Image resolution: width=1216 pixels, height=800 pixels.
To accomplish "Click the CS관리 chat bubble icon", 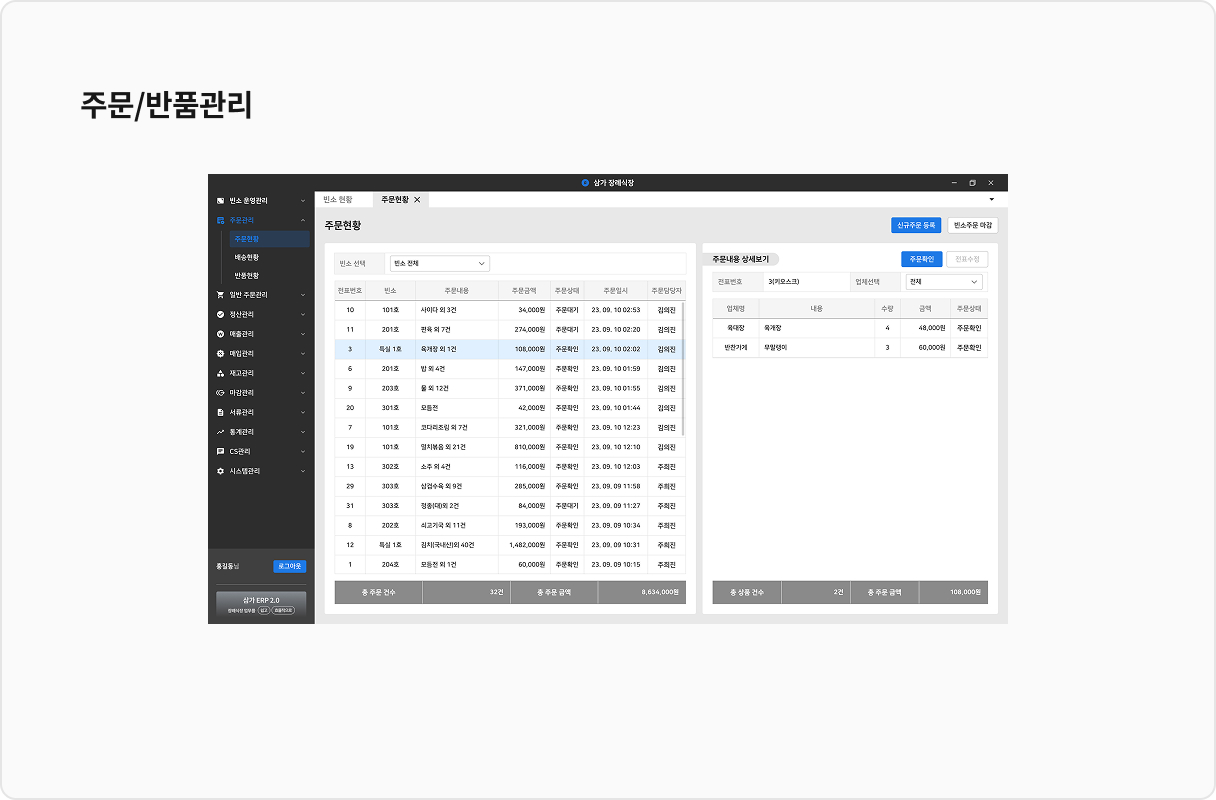I will click(220, 451).
